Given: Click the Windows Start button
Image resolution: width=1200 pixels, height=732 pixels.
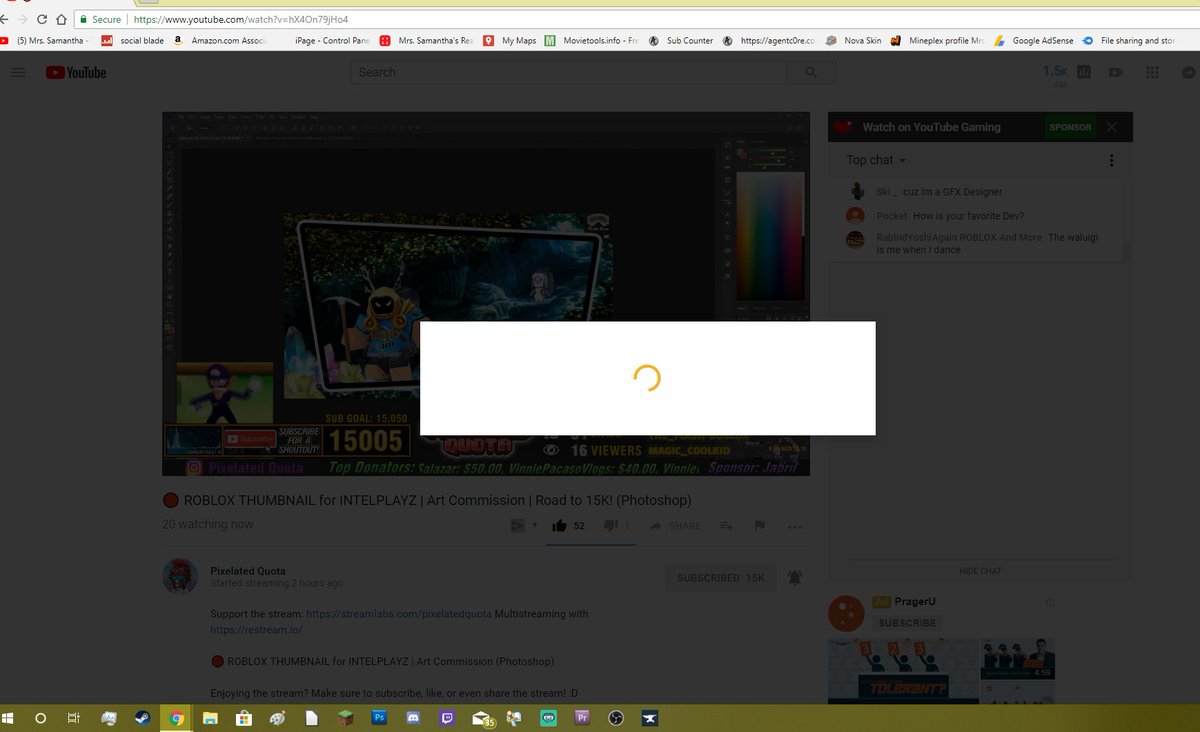Looking at the screenshot, I should pyautogui.click(x=9, y=718).
